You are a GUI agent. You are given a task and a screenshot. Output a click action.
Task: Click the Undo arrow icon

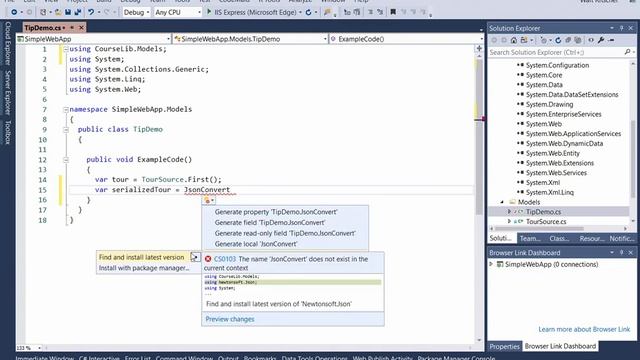pyautogui.click(x=91, y=12)
